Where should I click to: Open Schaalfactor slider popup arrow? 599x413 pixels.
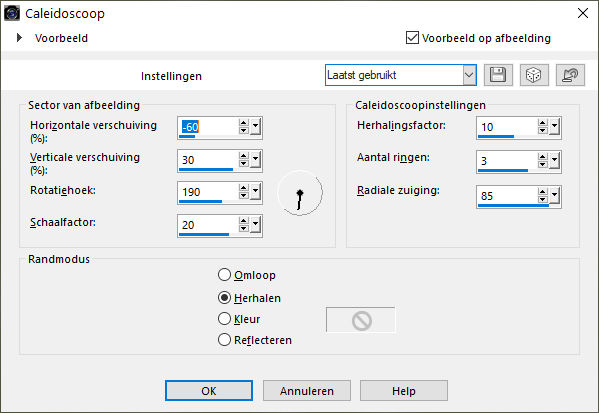(x=256, y=224)
